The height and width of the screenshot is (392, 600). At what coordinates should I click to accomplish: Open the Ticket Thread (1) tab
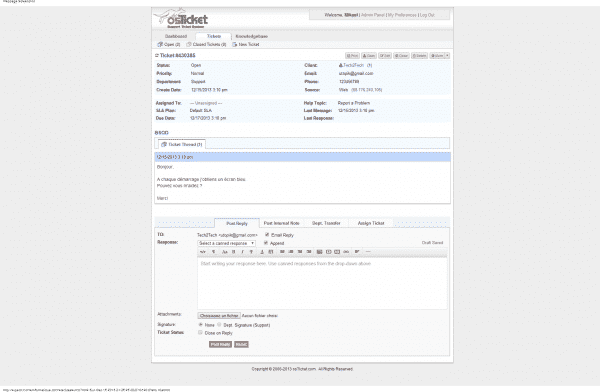[x=182, y=144]
